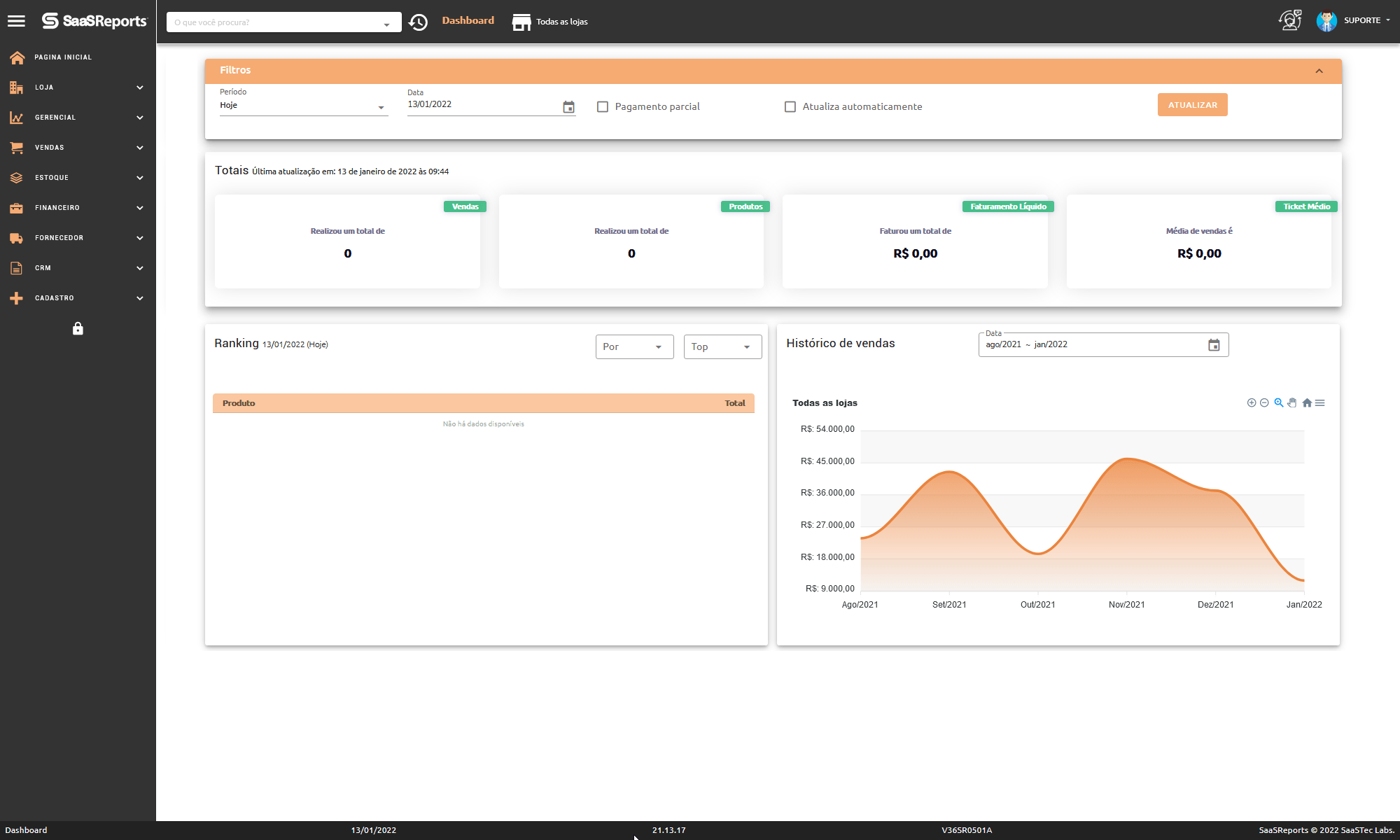Expand the CRM menu chevron
The width and height of the screenshot is (1400, 840).
[140, 268]
